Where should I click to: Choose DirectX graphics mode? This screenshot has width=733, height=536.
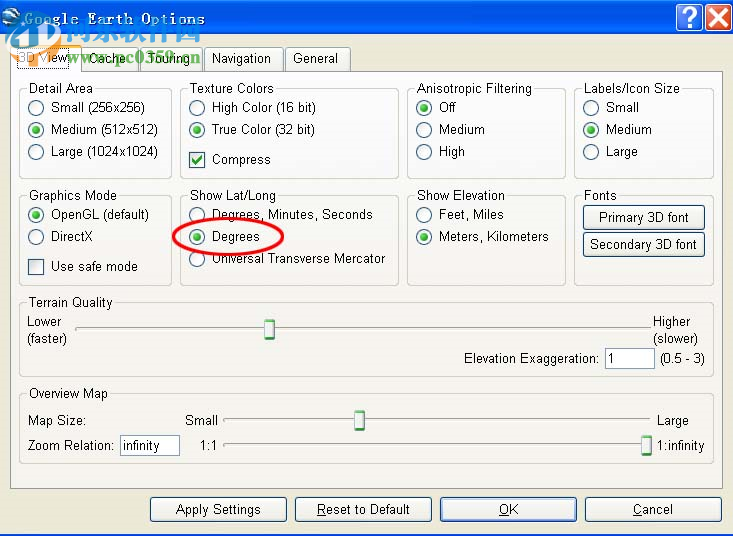point(60,237)
